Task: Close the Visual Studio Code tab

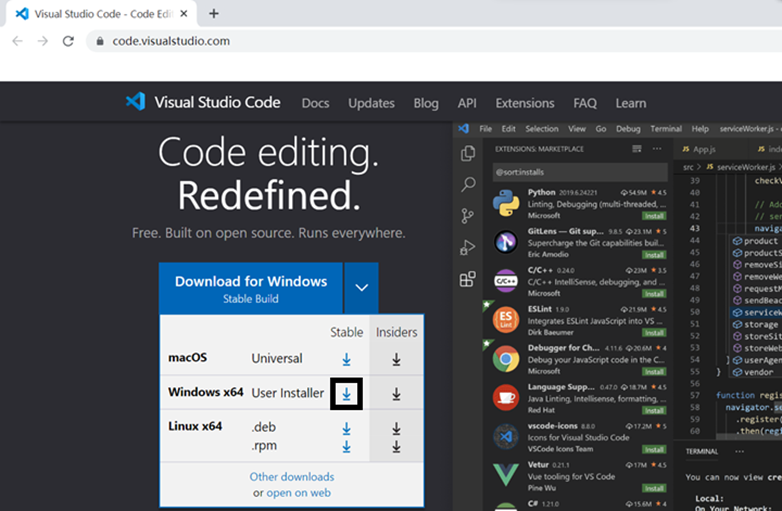Action: pyautogui.click(x=184, y=14)
